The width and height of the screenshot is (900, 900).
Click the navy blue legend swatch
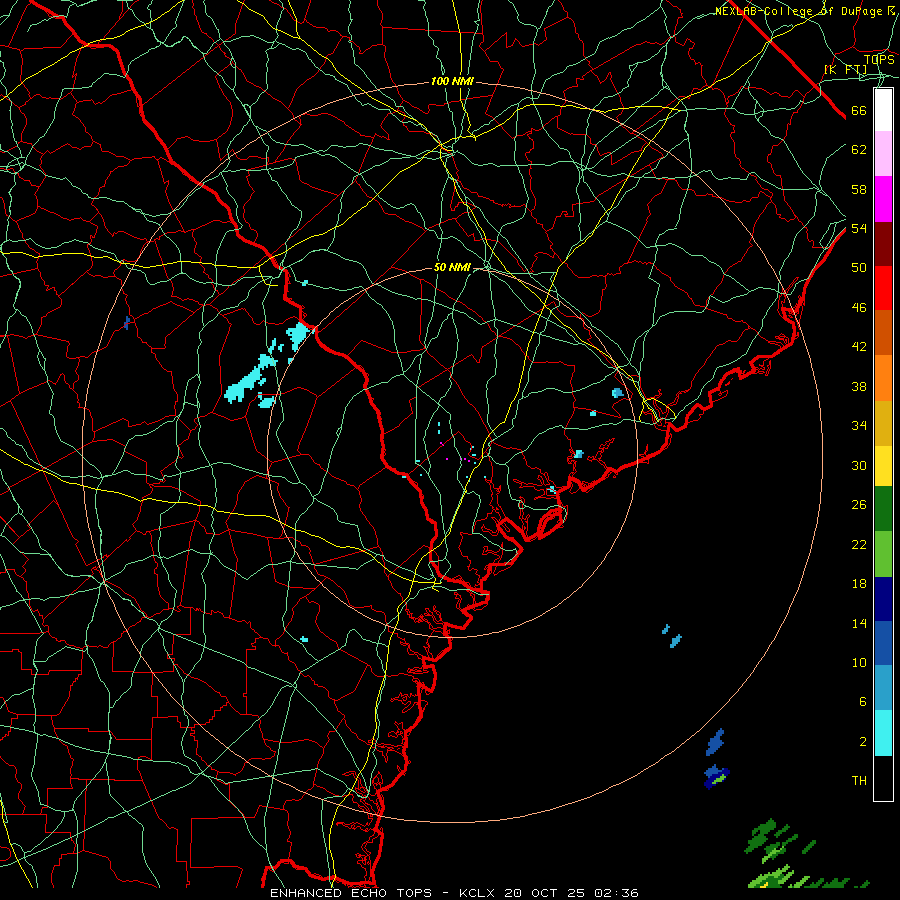(883, 599)
